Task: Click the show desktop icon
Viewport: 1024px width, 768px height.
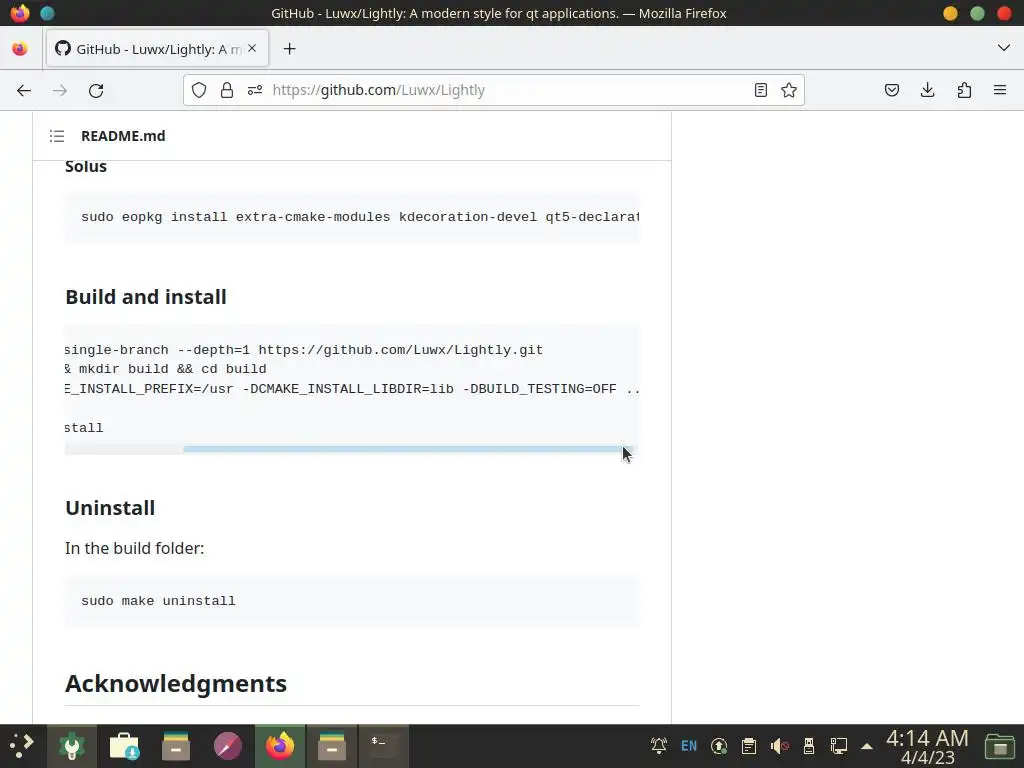Action: click(x=999, y=746)
